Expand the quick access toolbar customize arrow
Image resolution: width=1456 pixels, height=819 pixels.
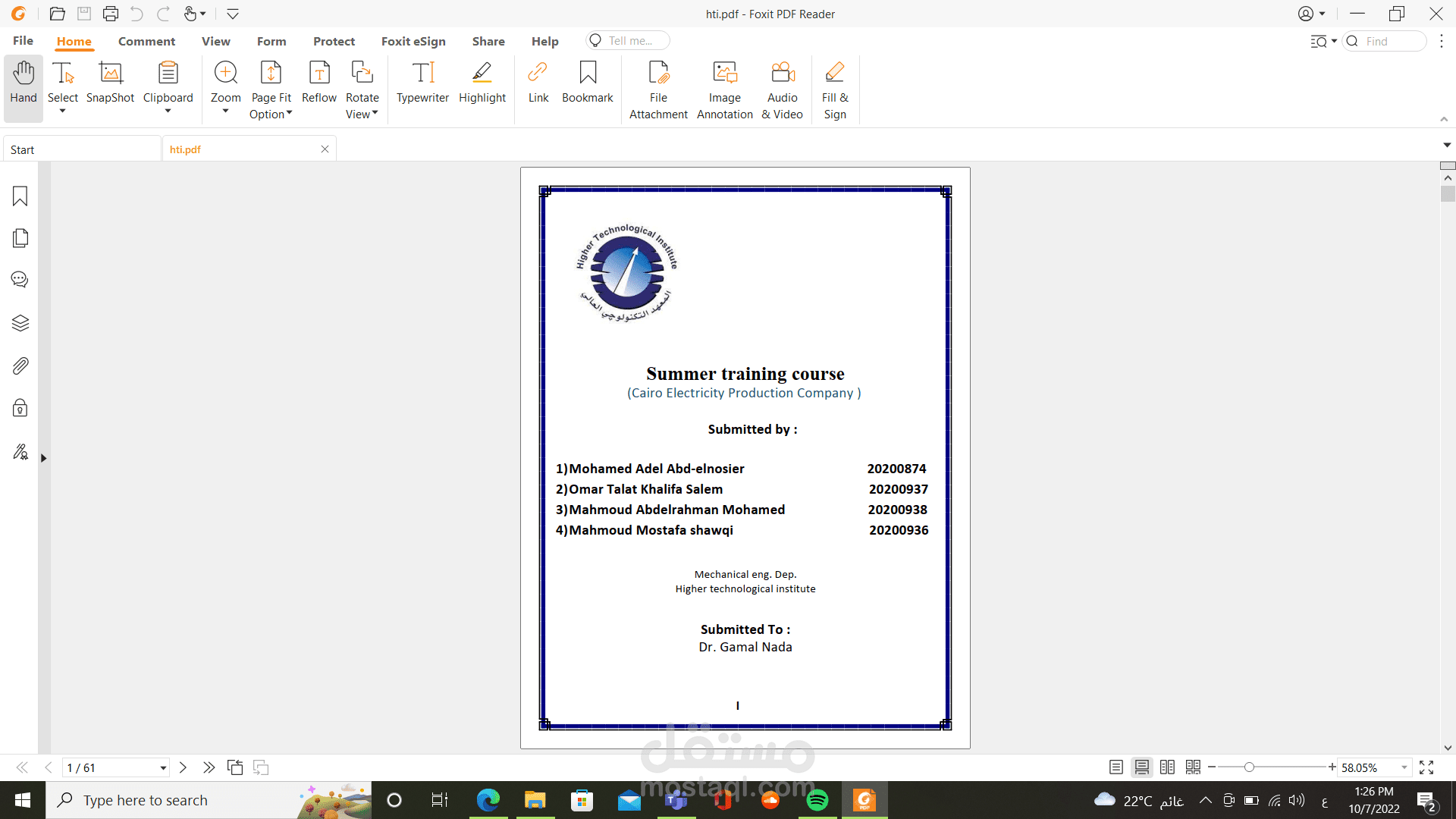[x=233, y=14]
